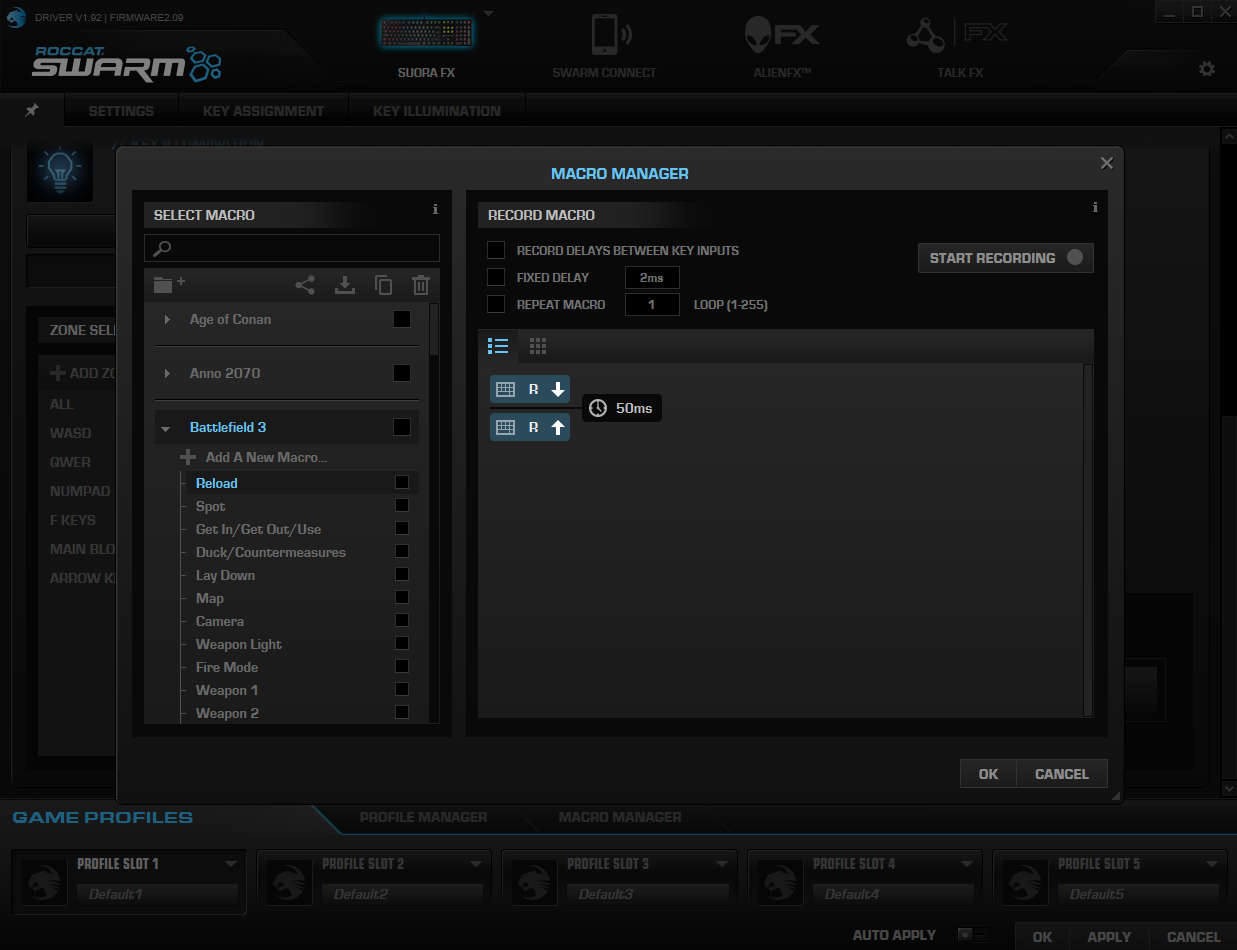Open the settings gear in top right
Image resolution: width=1237 pixels, height=950 pixels.
coord(1207,69)
